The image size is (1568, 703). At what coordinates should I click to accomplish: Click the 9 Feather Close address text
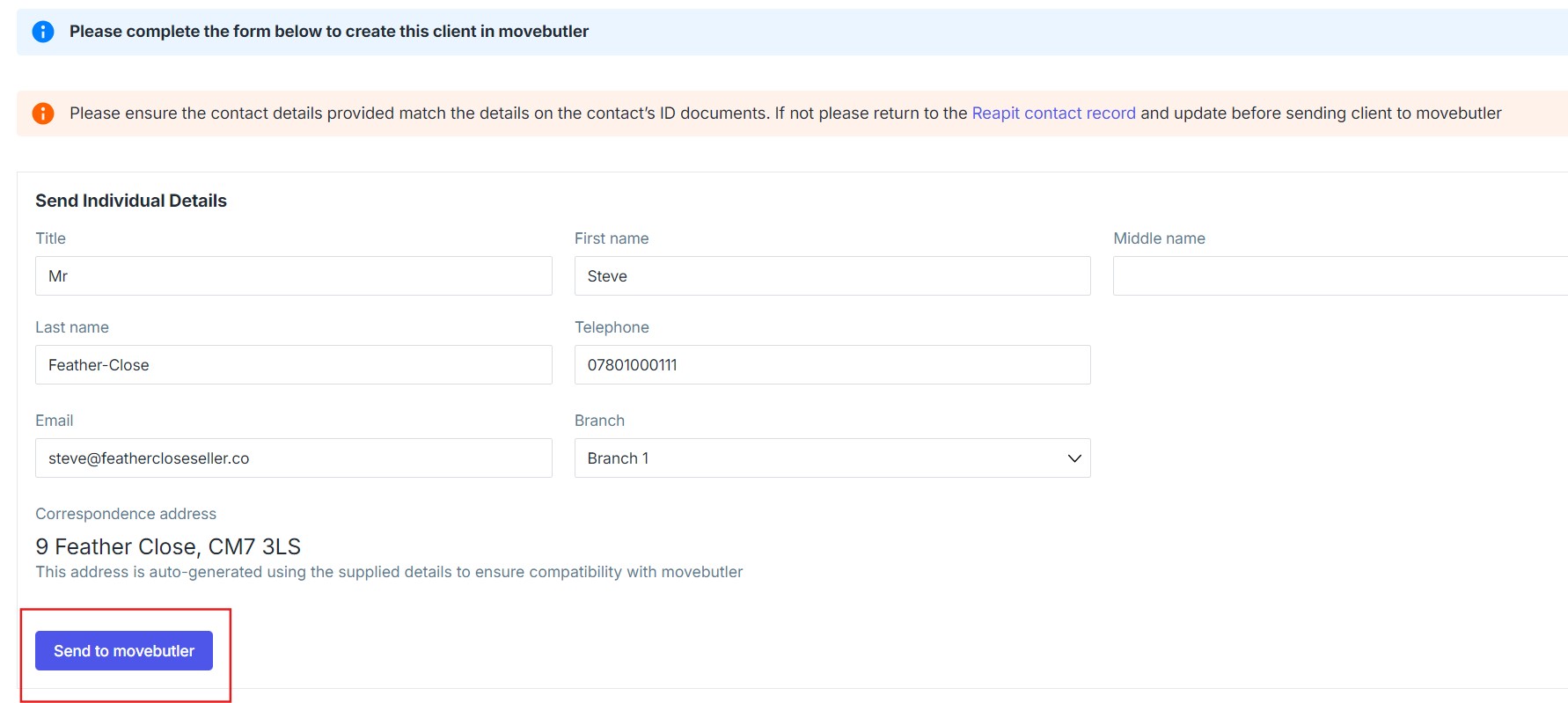tap(168, 547)
